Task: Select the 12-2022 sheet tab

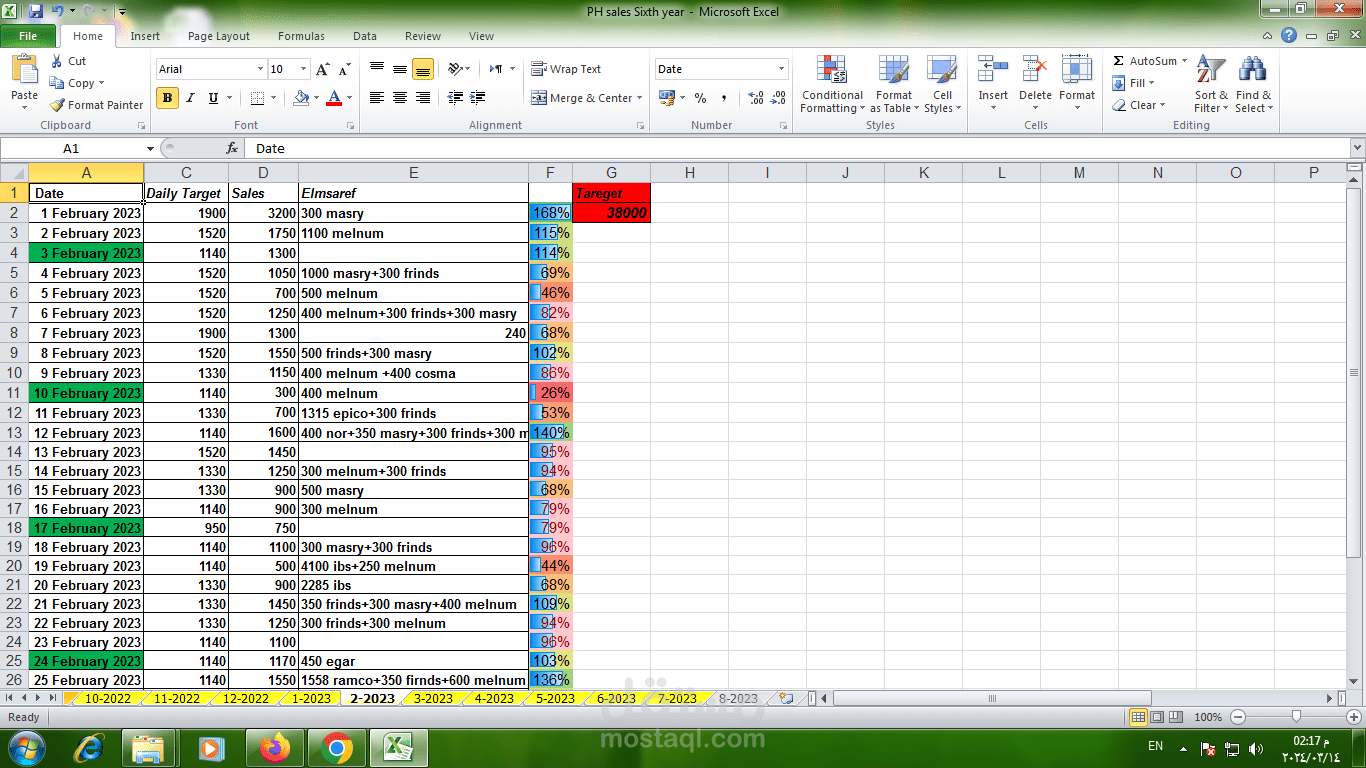Action: click(x=245, y=699)
